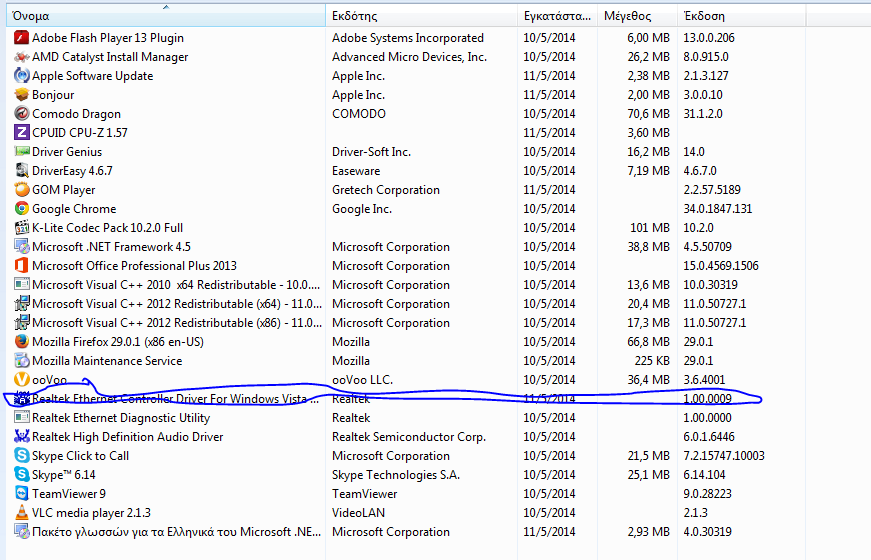Select the TeamViewer 9 program name

tap(68, 493)
